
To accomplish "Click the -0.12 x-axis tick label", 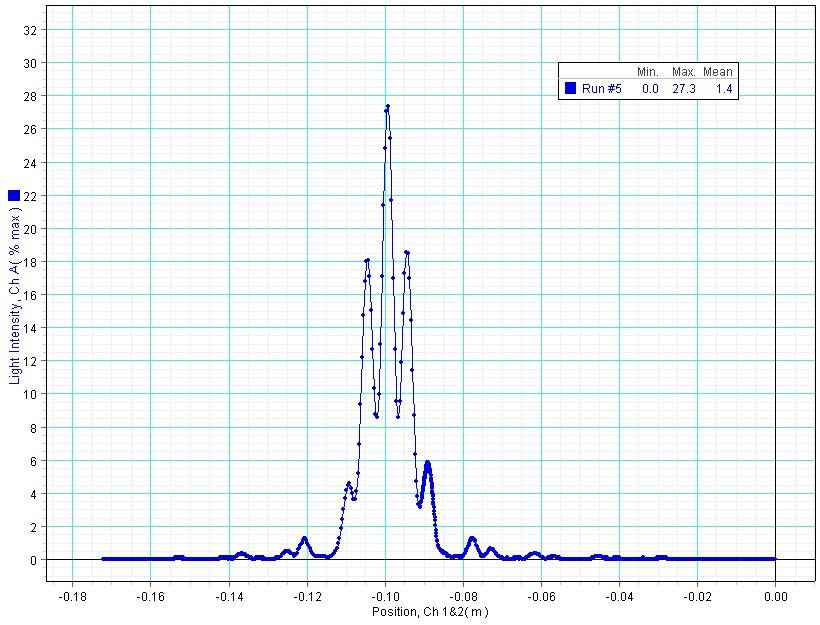I will pos(307,597).
